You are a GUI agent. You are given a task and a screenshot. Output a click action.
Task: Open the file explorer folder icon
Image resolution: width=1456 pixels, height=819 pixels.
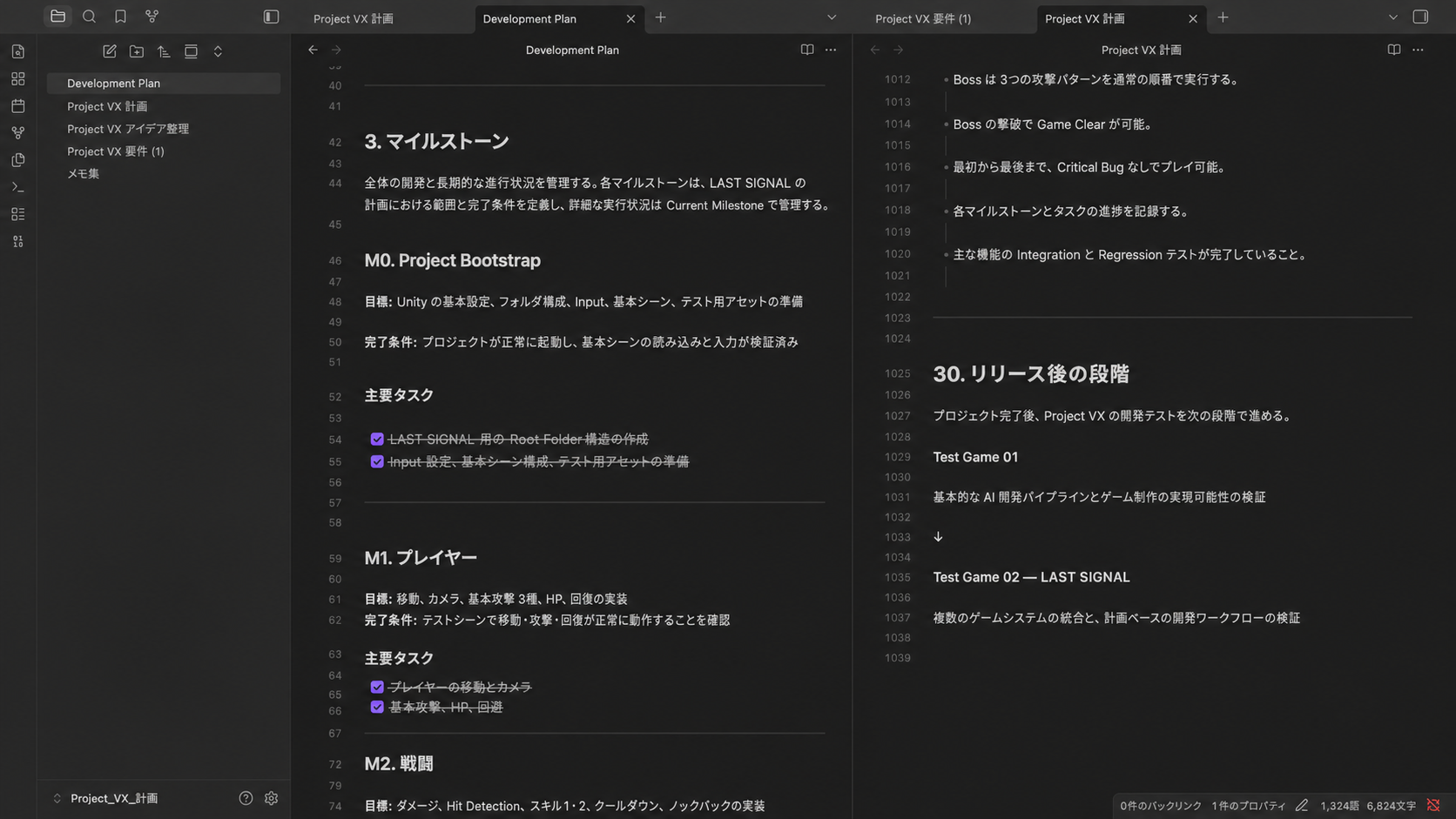[57, 17]
